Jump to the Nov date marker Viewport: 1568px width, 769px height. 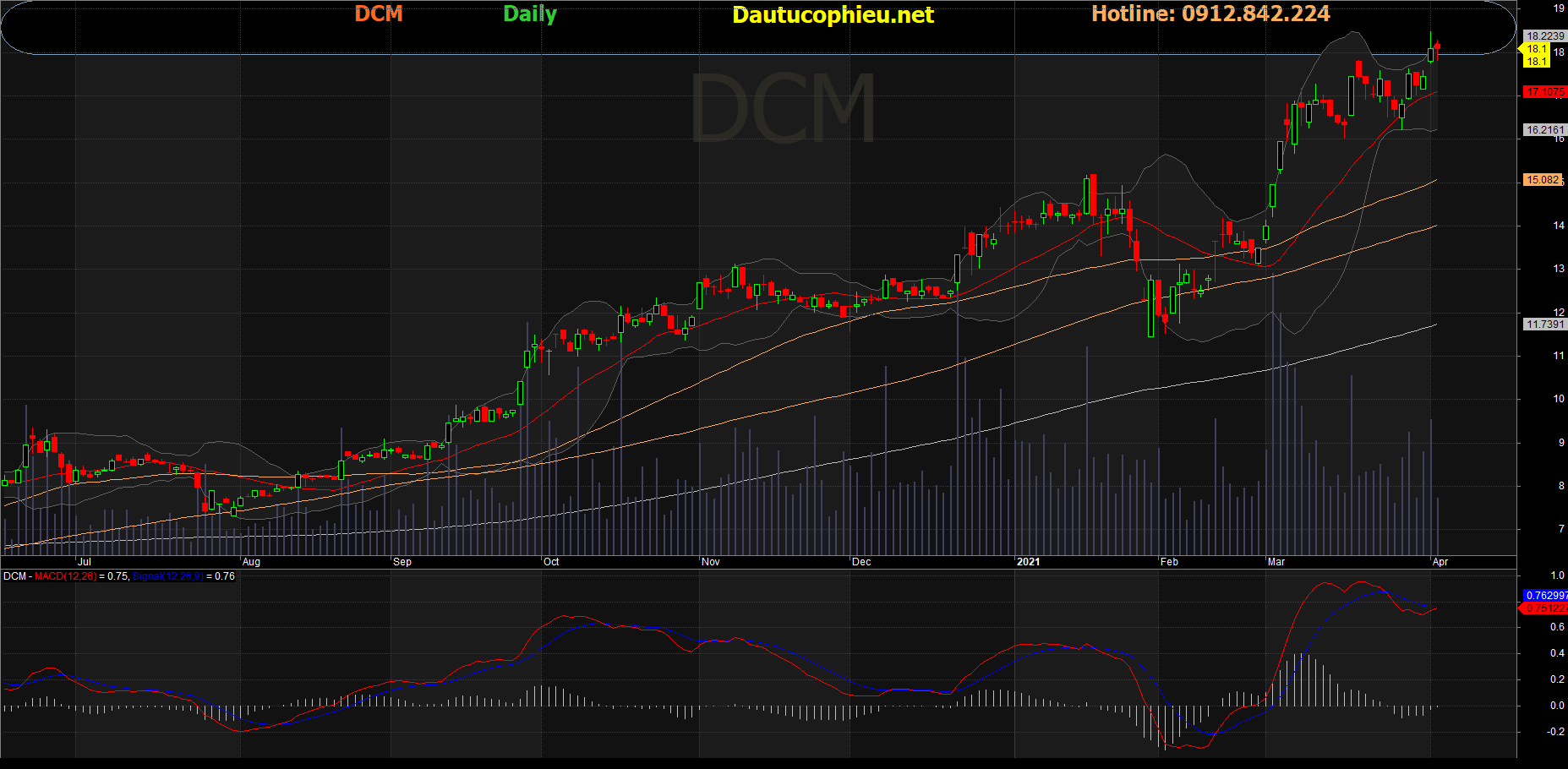point(711,562)
